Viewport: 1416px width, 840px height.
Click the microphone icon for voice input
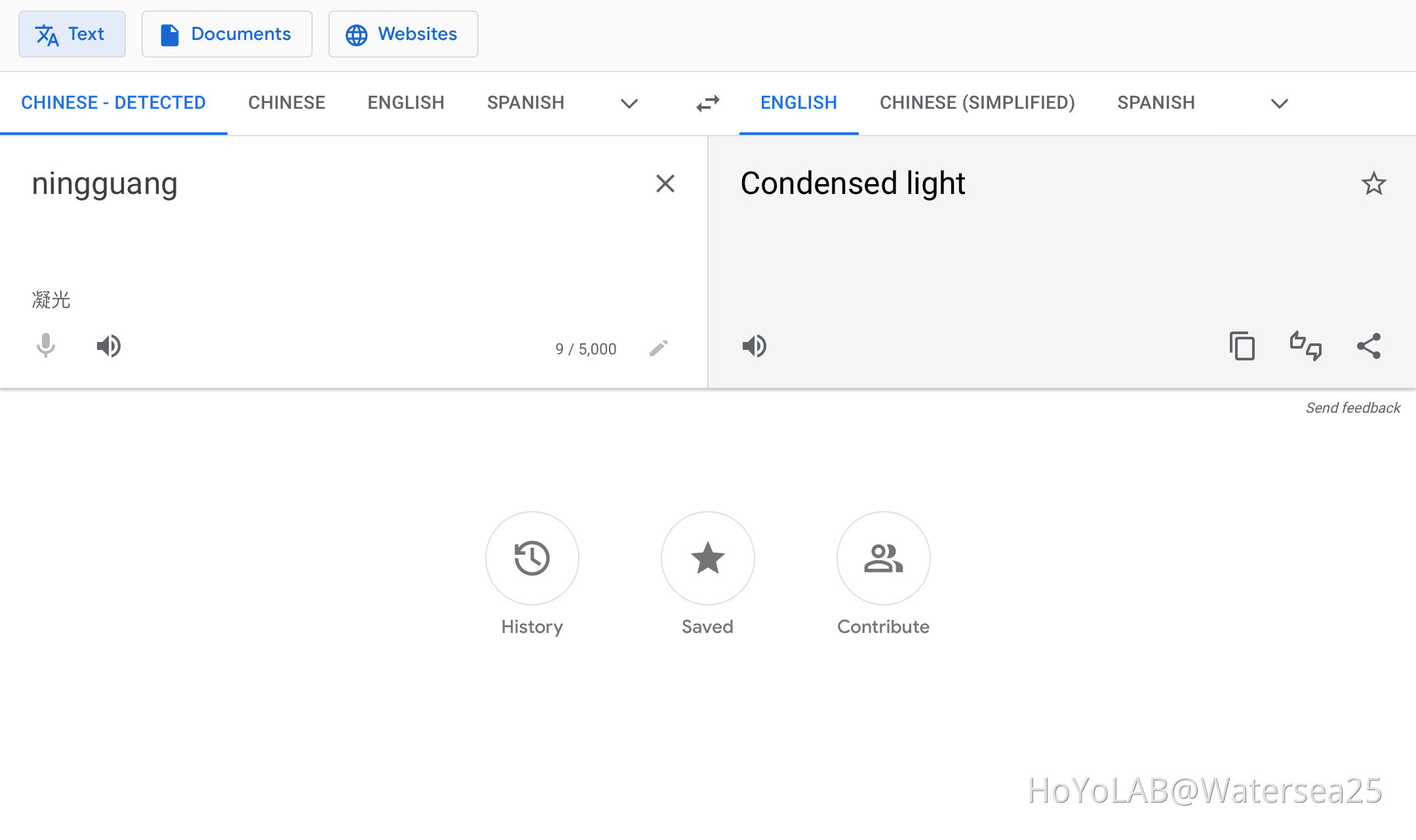(45, 347)
